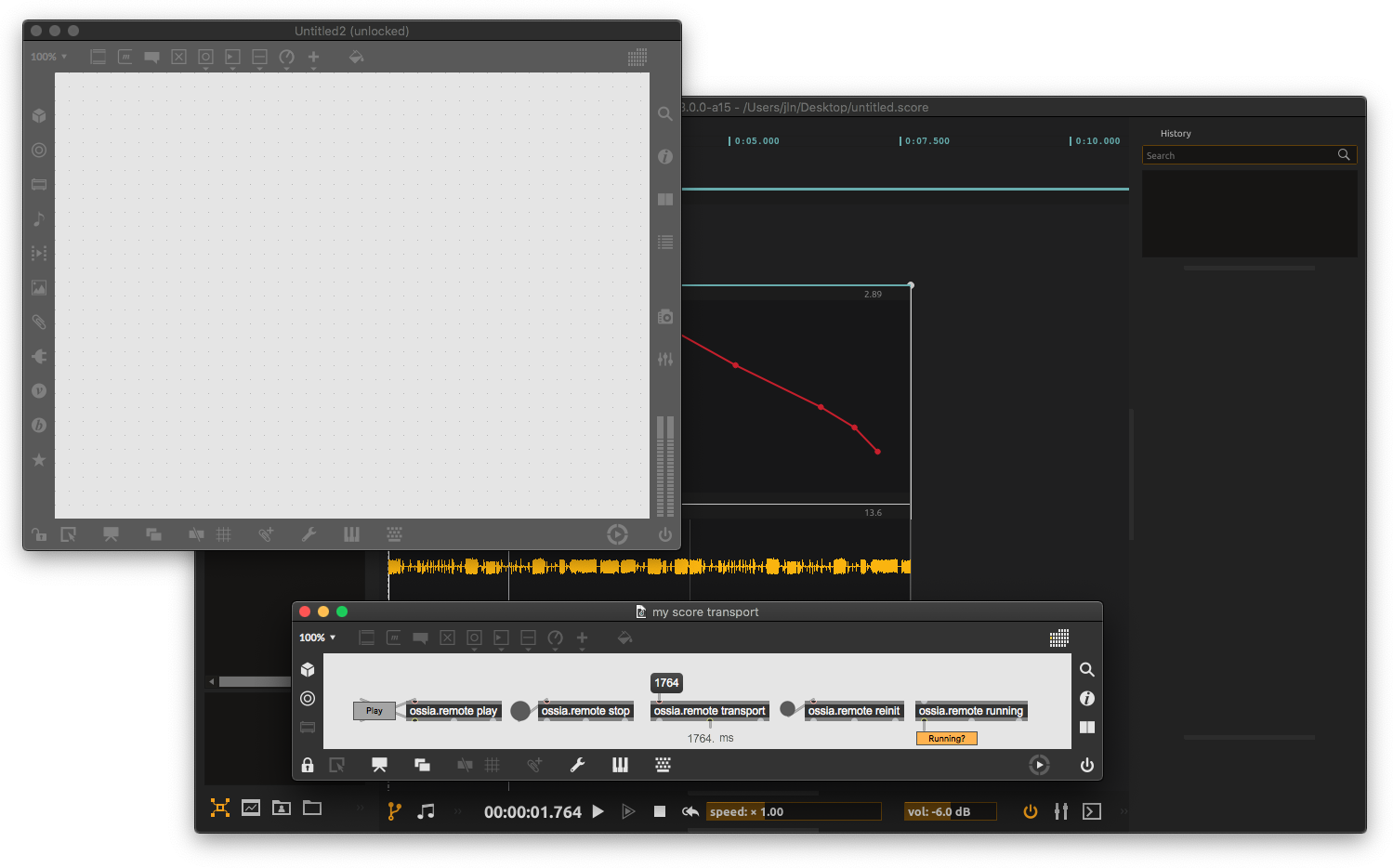1393x868 pixels.
Task: Open the zoom 100% dropdown in my score transport
Action: point(317,638)
